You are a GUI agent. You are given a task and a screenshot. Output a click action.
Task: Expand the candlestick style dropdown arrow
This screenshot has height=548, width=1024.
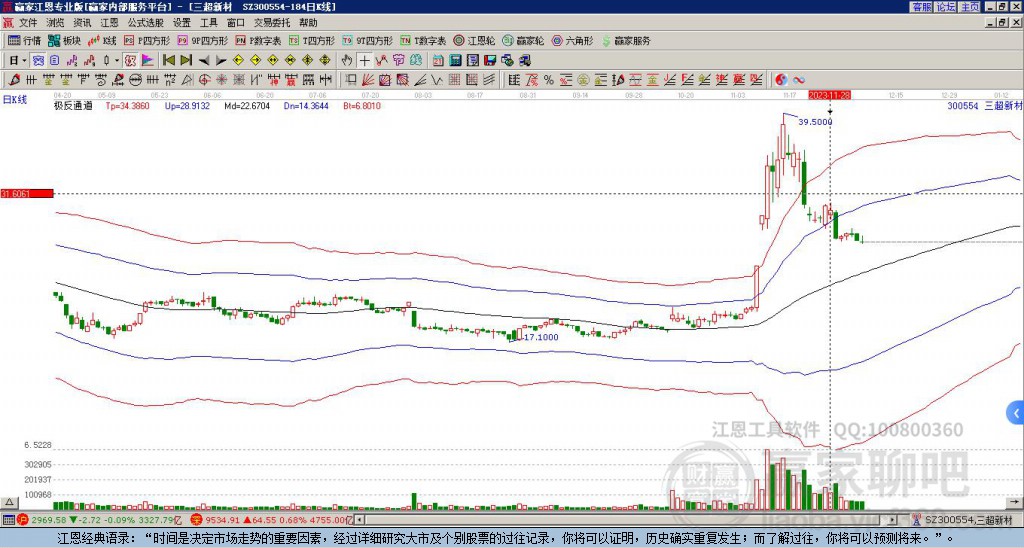117,60
